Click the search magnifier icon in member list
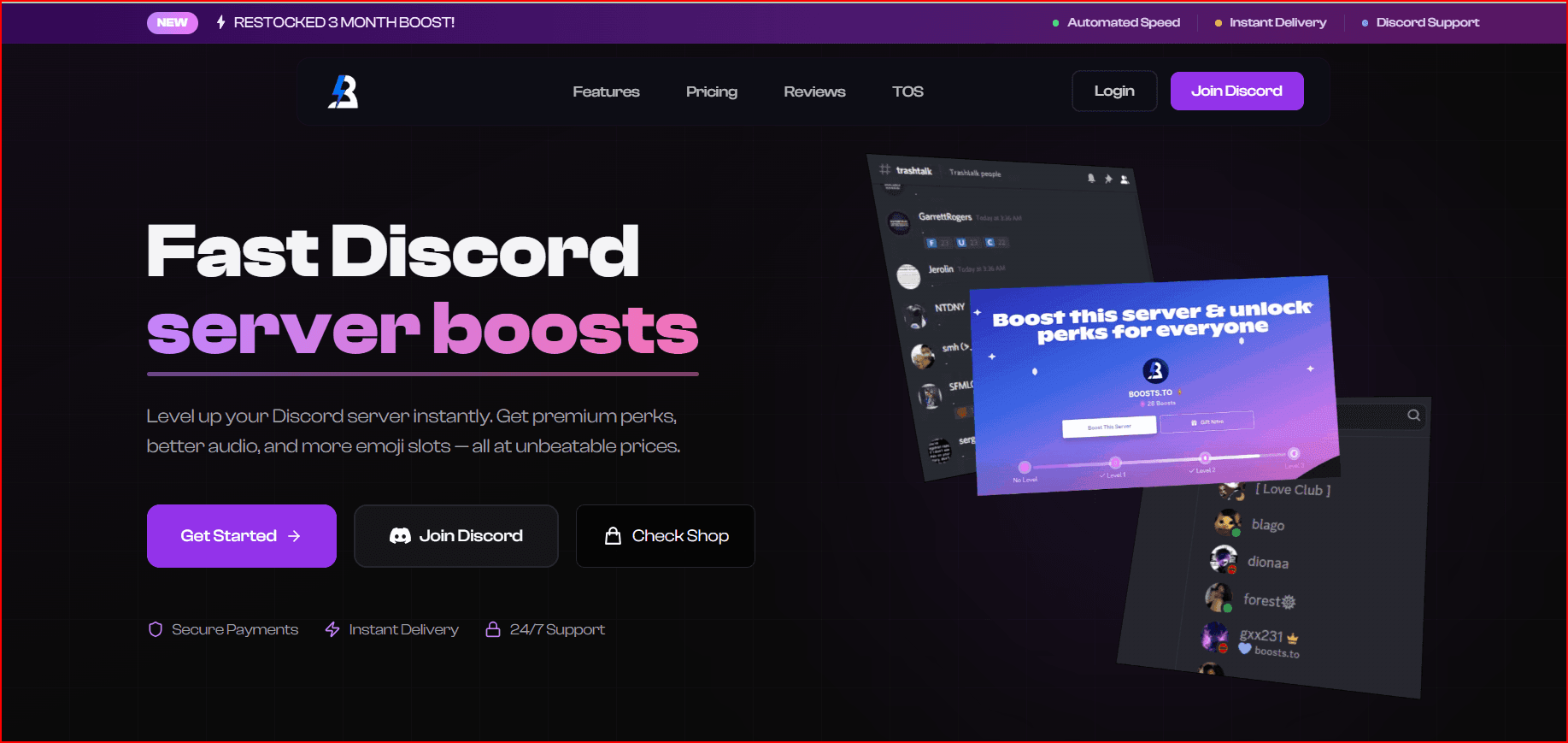 click(x=1414, y=416)
